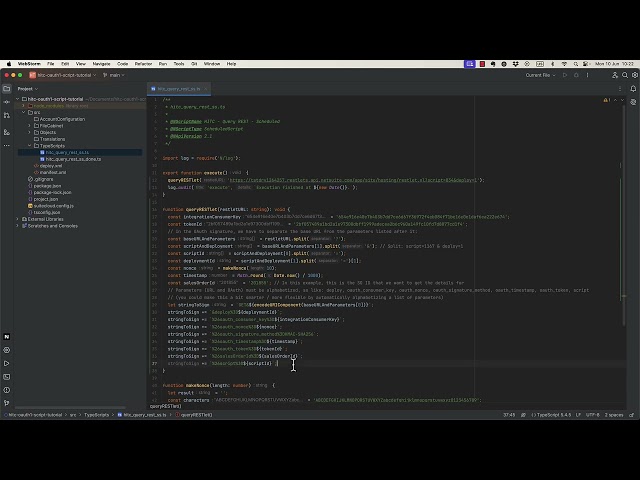
Task: Click the TypeScripts breadcrumb in navigation bar
Action: (x=96, y=415)
